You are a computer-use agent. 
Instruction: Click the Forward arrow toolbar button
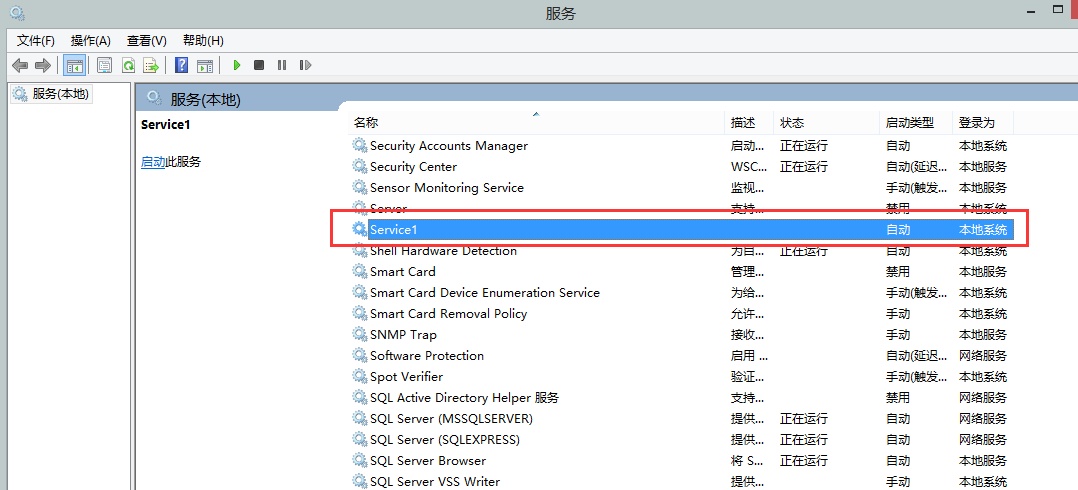(x=42, y=65)
